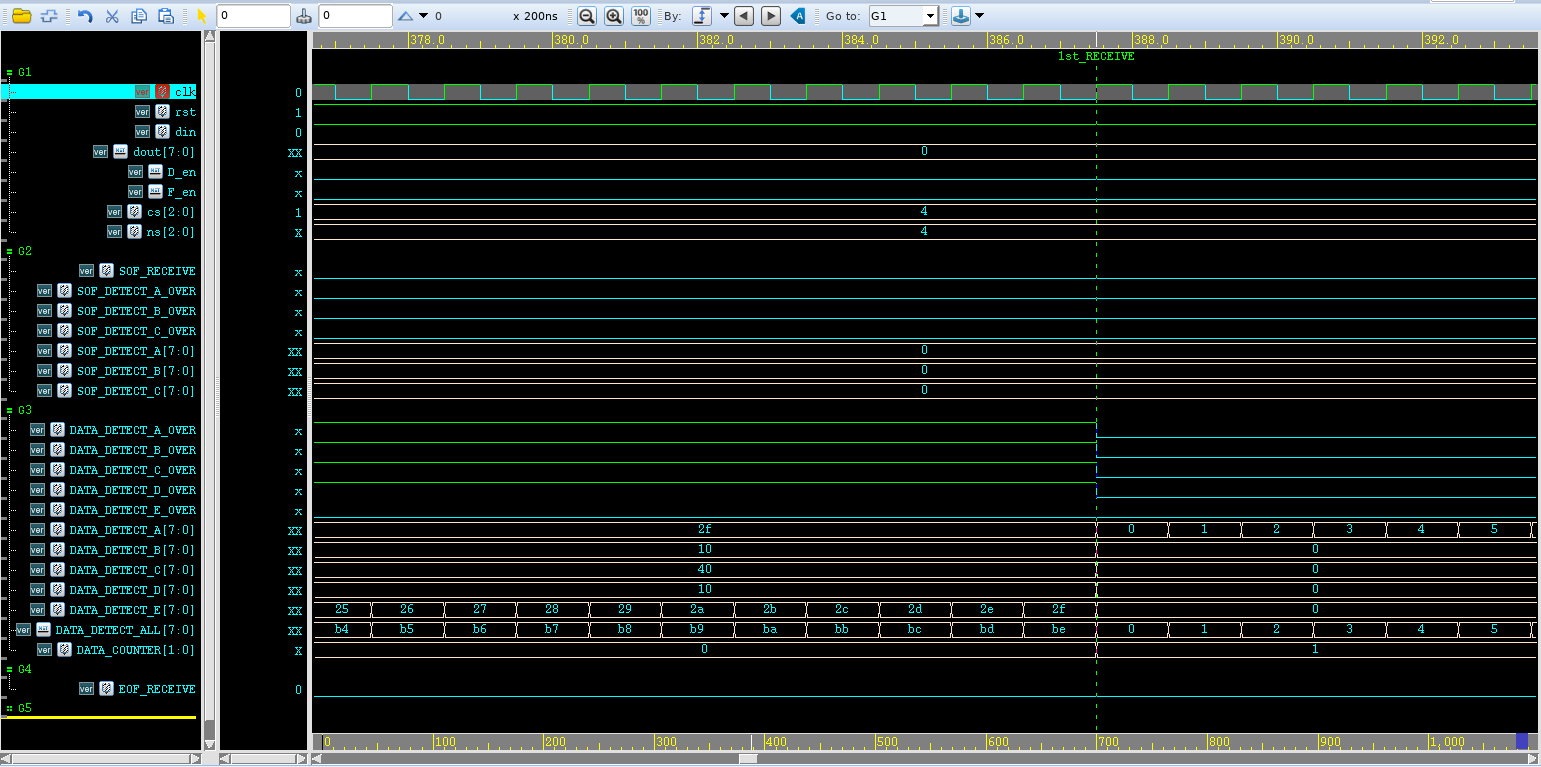Click the signal type icon beside dout[7:0]
The height and width of the screenshot is (767, 1541).
120,152
